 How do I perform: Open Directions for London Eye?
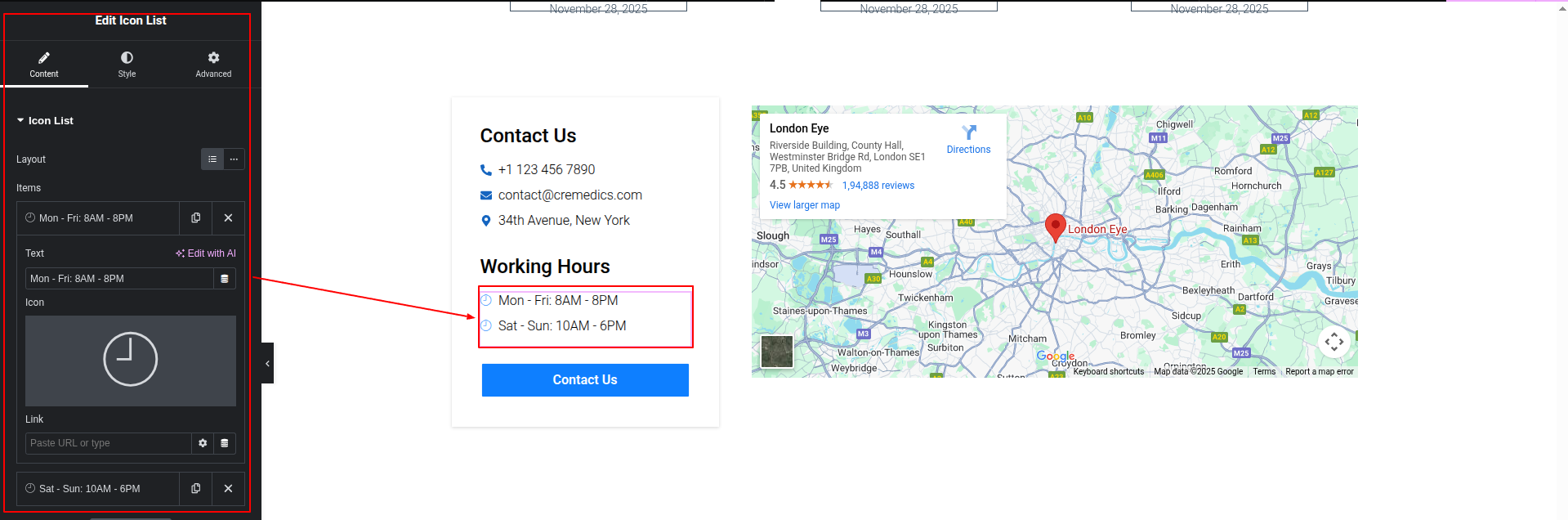click(x=968, y=139)
